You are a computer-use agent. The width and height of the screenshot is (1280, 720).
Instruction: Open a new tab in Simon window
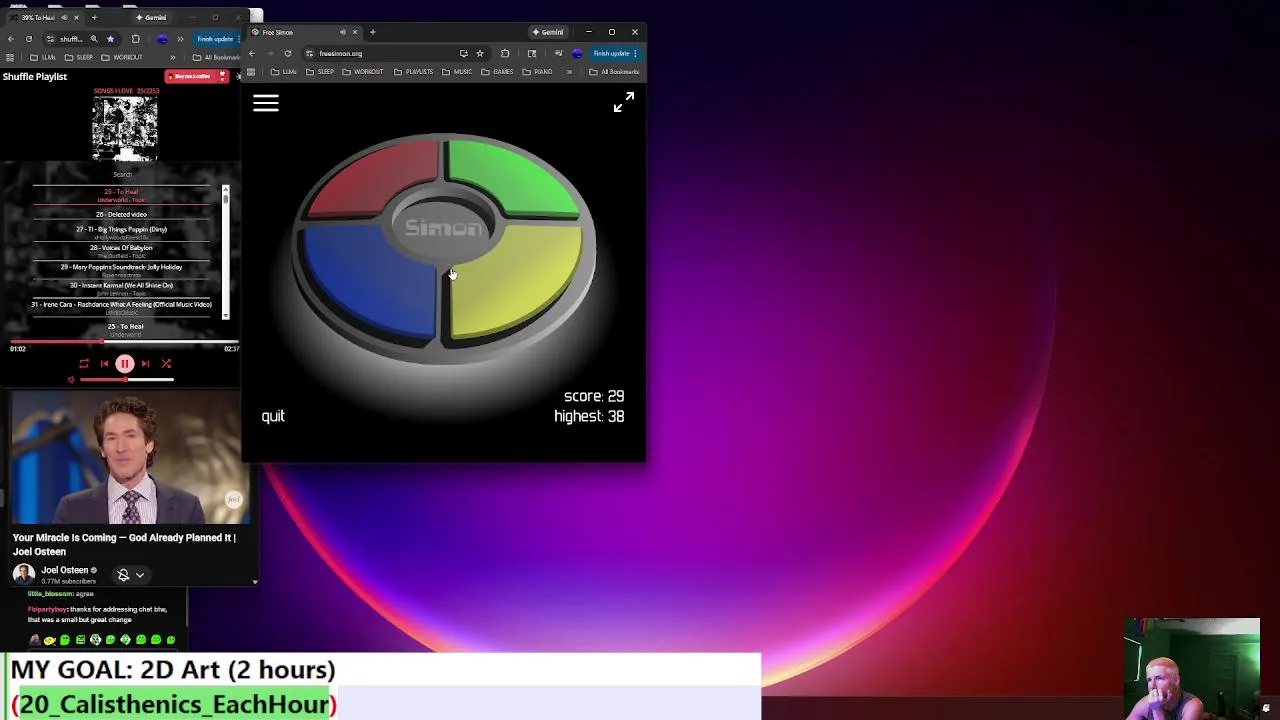pyautogui.click(x=373, y=32)
